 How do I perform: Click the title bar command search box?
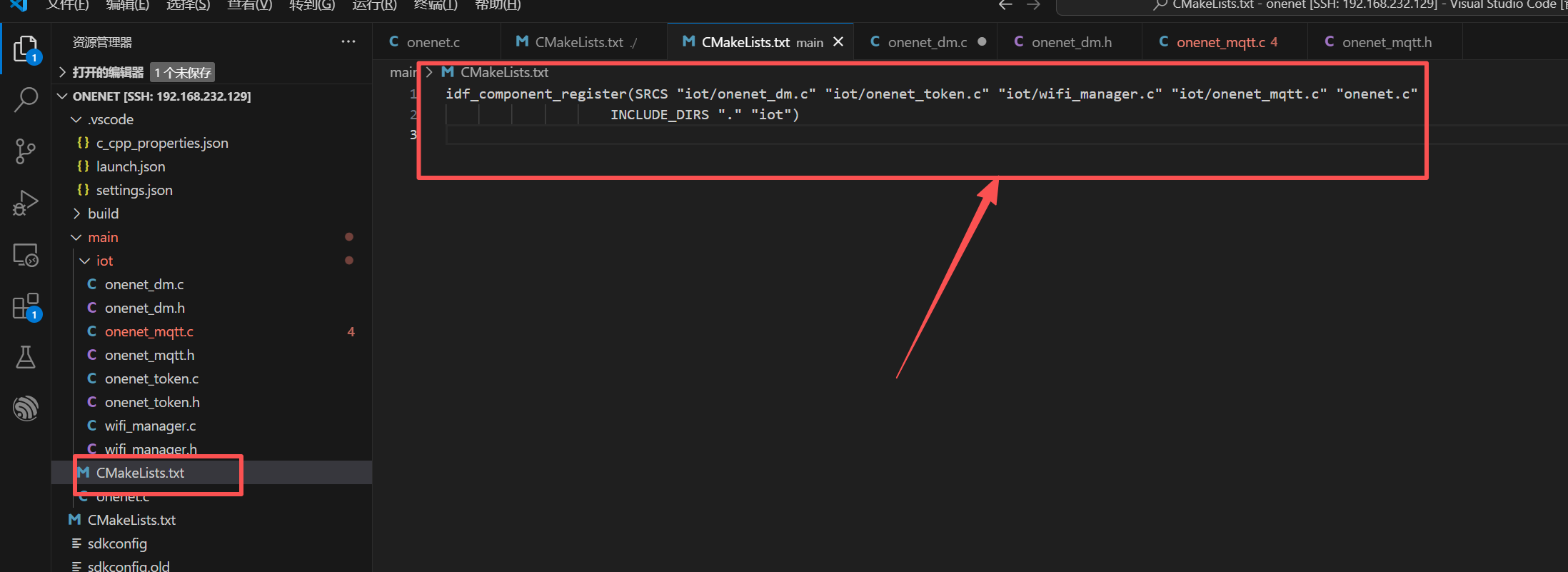click(x=1312, y=6)
